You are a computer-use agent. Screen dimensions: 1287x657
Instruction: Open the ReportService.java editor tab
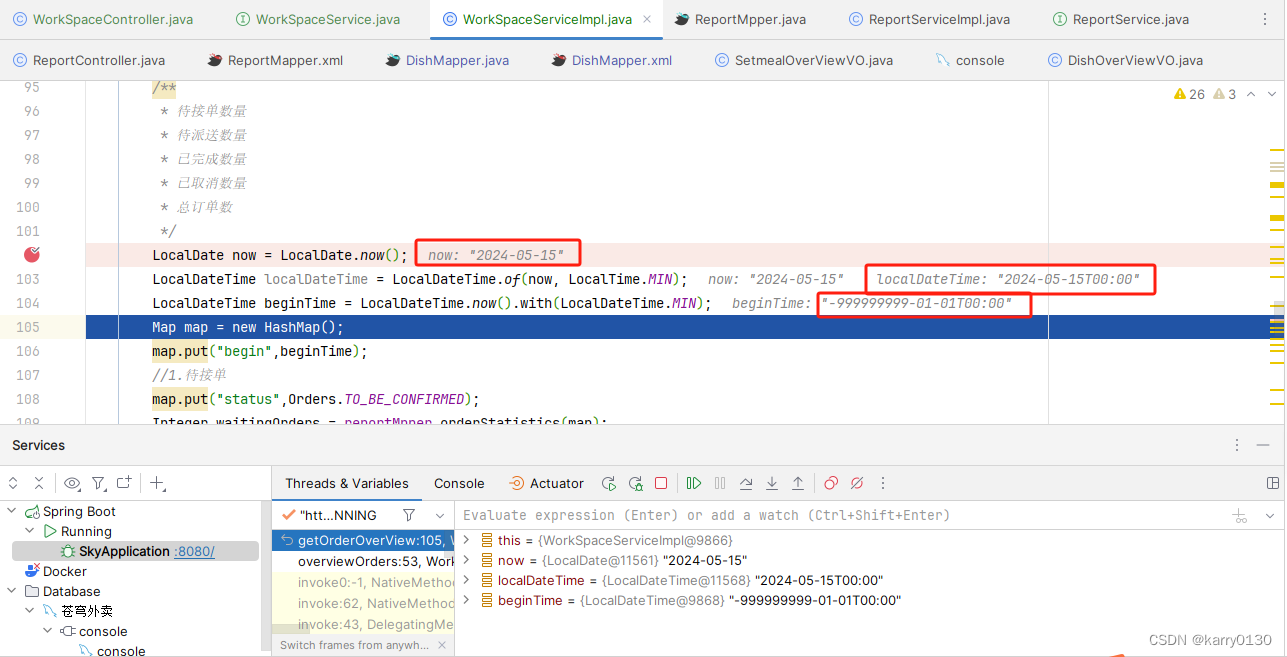1120,19
